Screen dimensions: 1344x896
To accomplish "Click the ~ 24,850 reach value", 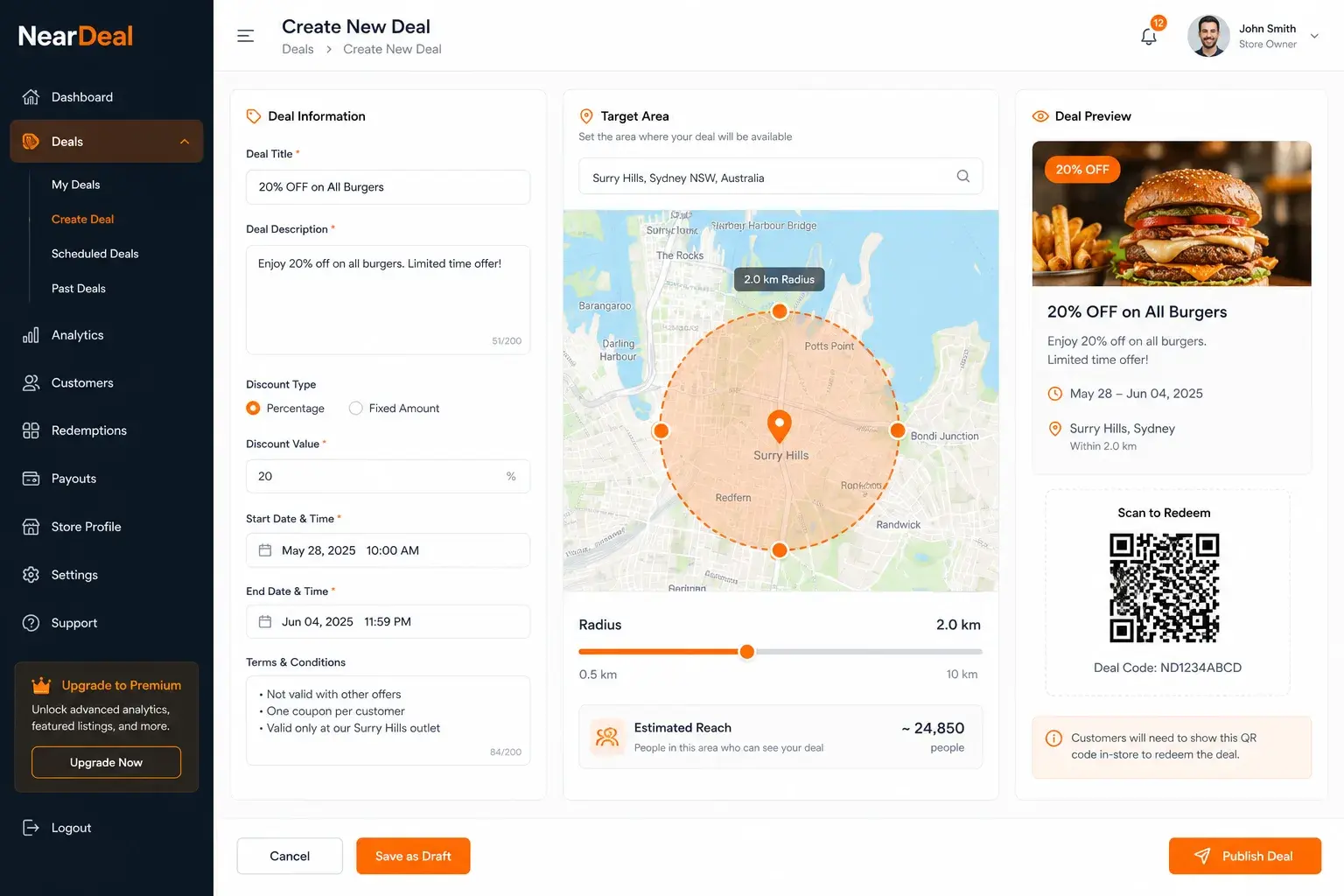I will (933, 728).
